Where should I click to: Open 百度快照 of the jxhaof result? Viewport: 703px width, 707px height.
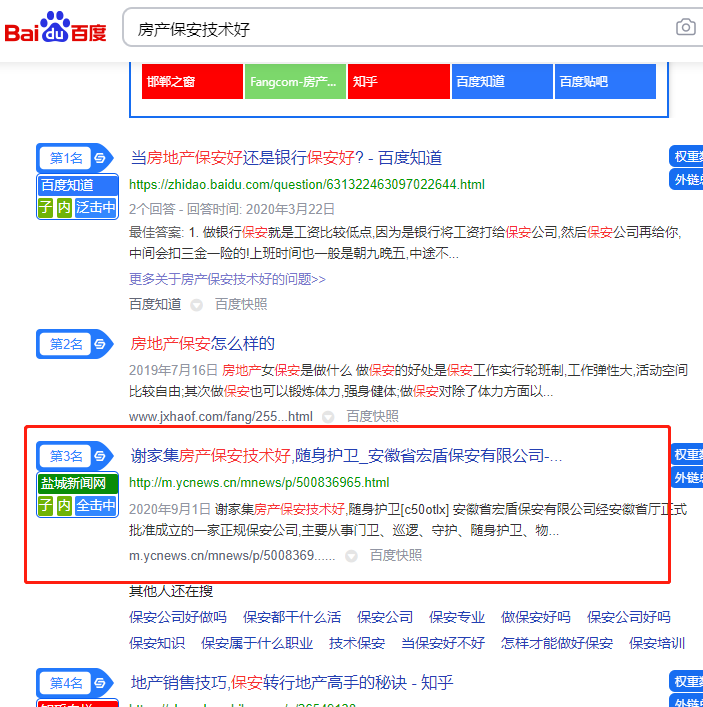point(372,416)
